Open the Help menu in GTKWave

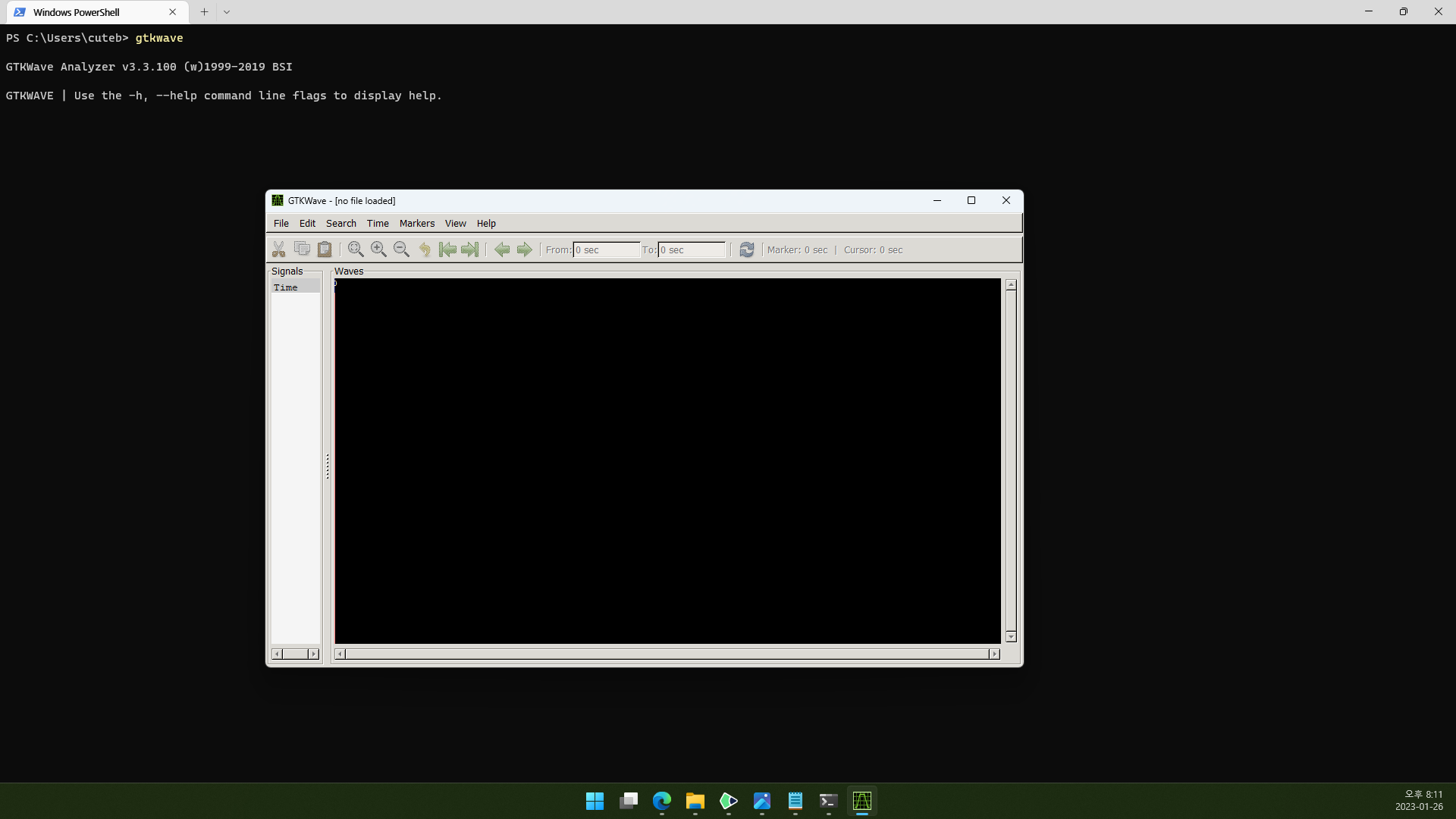(486, 223)
